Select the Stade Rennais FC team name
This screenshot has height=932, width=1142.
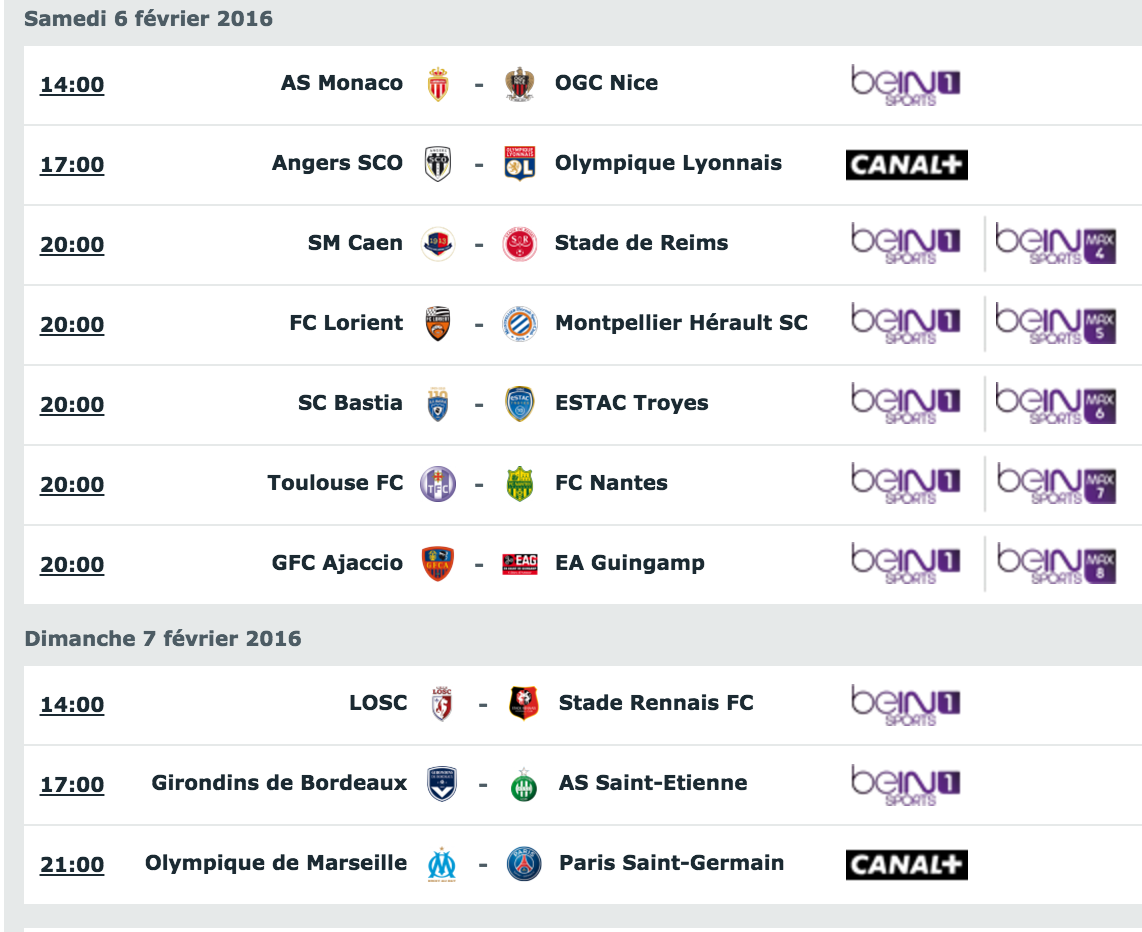pos(655,703)
